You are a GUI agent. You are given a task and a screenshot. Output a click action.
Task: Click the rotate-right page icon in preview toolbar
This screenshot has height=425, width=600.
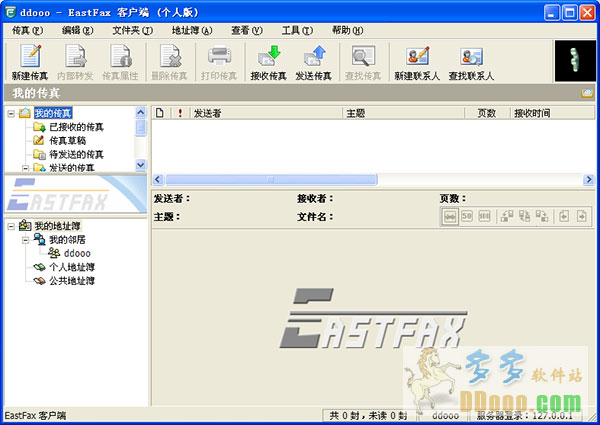pyautogui.click(x=542, y=216)
